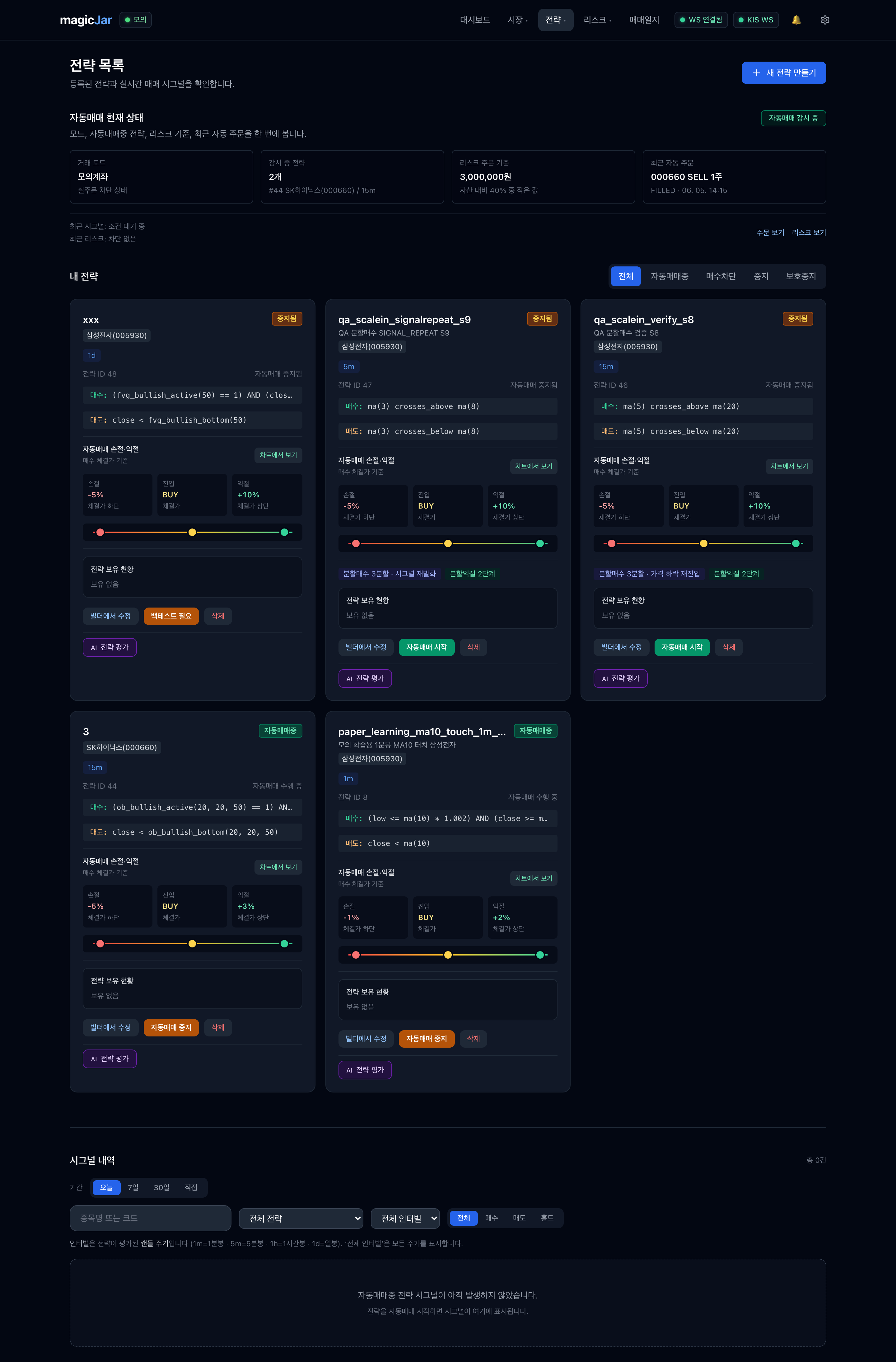Select the 매수 signal filter
Viewport: 896px width, 1362px height.
(x=492, y=1218)
